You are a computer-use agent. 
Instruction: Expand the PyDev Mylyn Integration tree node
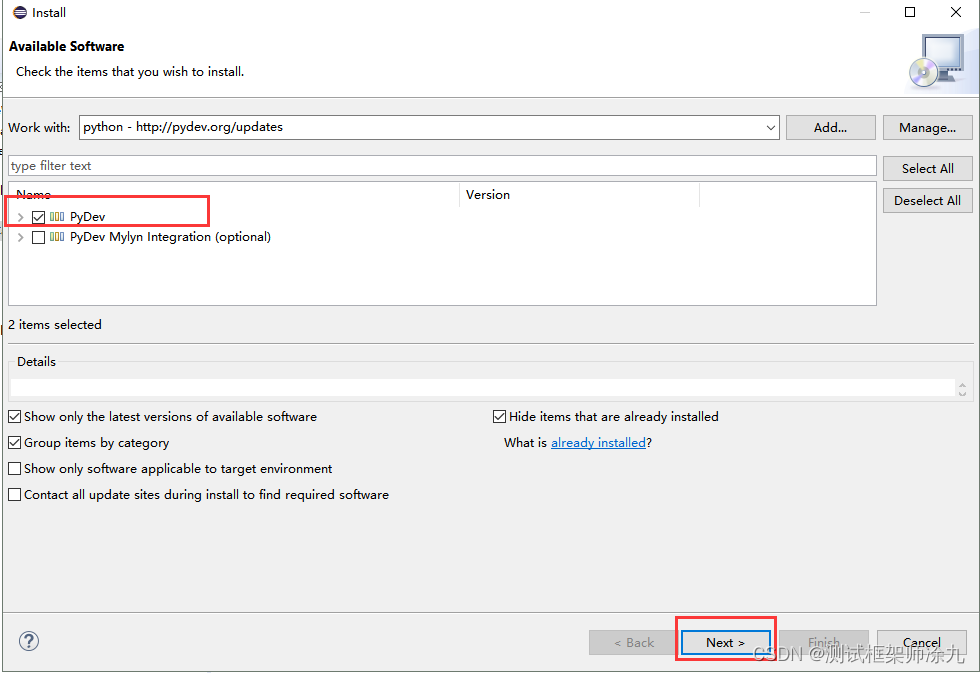(21, 237)
